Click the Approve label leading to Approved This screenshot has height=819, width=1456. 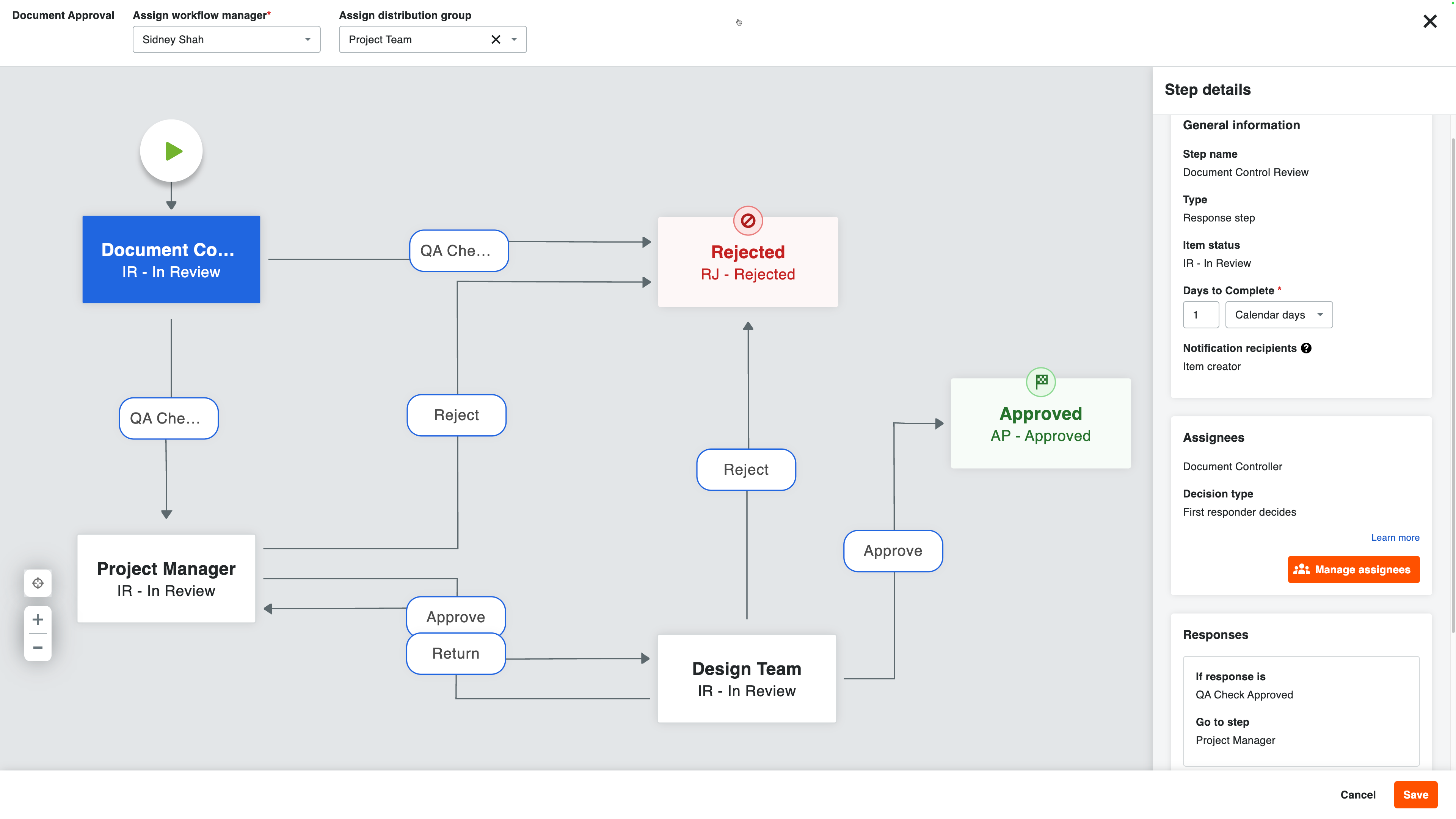(x=893, y=551)
